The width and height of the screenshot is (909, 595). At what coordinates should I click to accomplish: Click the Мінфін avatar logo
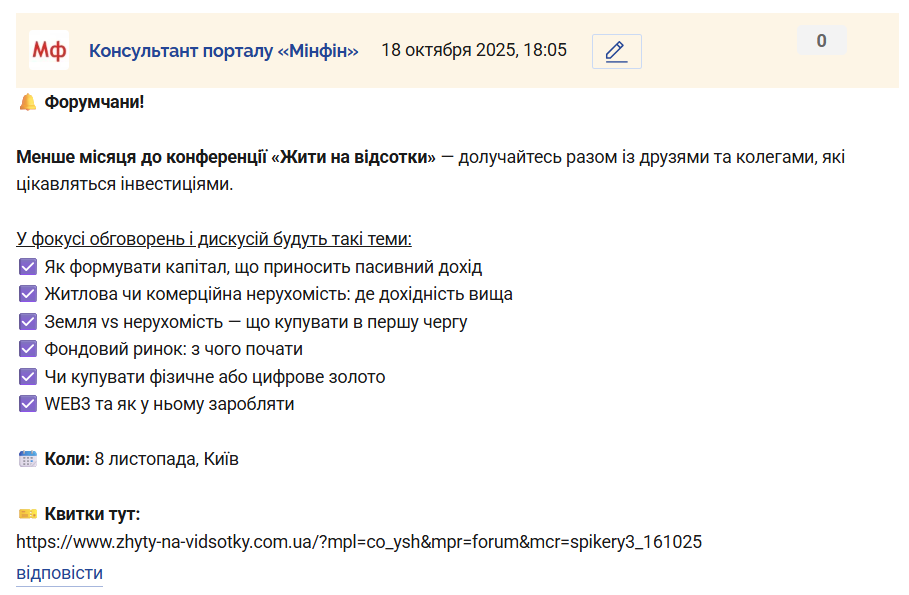(49, 50)
